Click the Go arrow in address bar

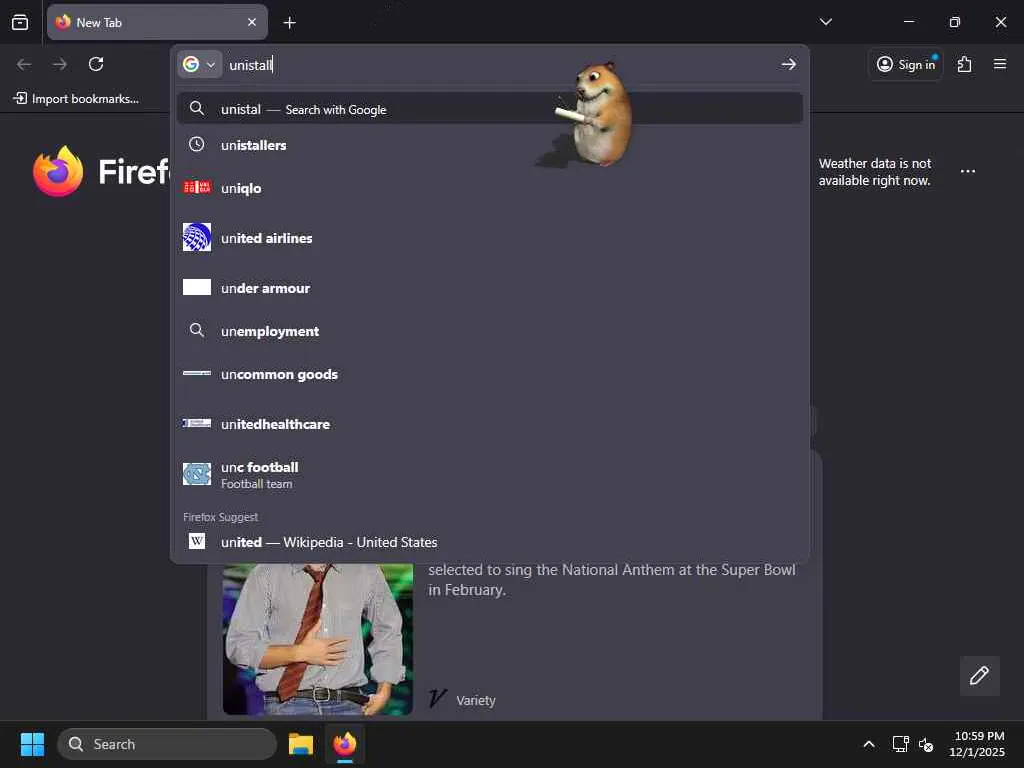(788, 64)
